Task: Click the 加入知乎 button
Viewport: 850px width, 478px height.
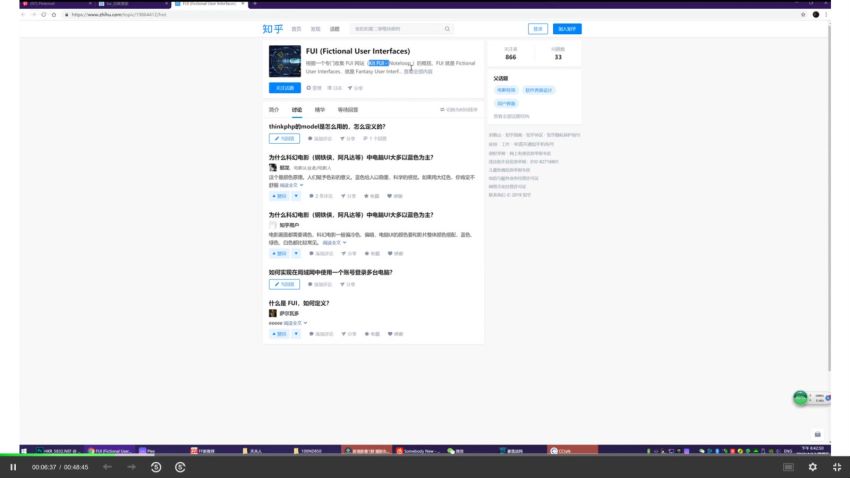Action: (567, 29)
